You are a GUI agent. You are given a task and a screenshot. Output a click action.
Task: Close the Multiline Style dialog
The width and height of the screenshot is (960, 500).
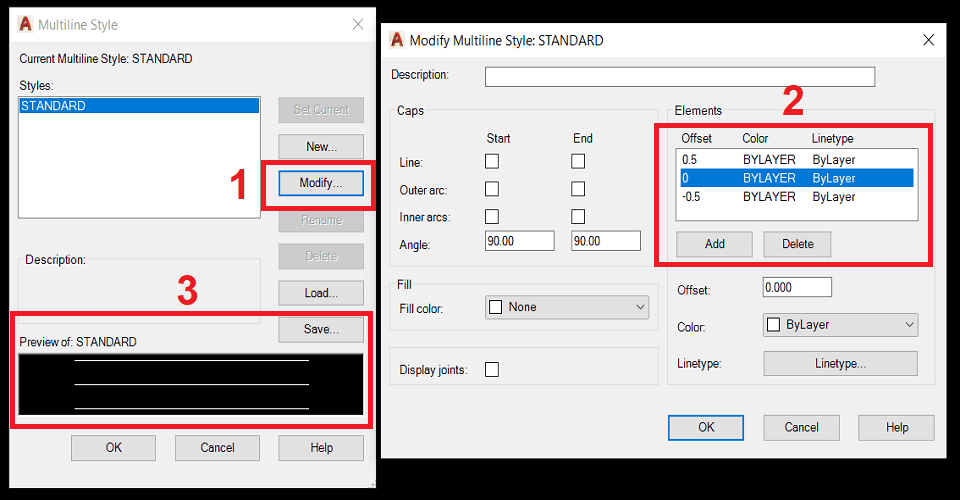(x=358, y=24)
